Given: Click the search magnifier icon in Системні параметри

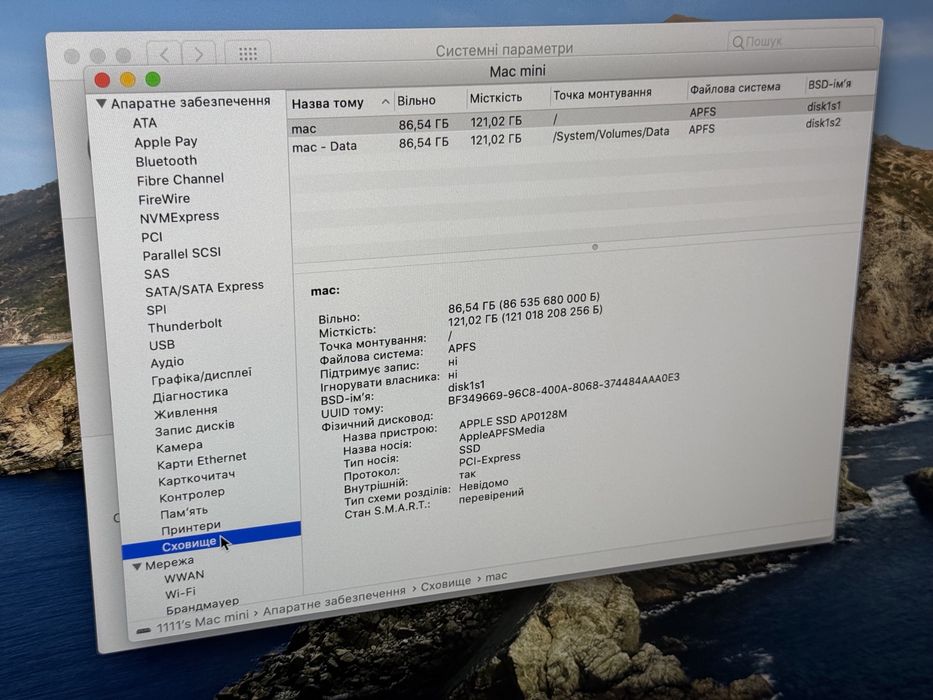Looking at the screenshot, I should [x=738, y=43].
